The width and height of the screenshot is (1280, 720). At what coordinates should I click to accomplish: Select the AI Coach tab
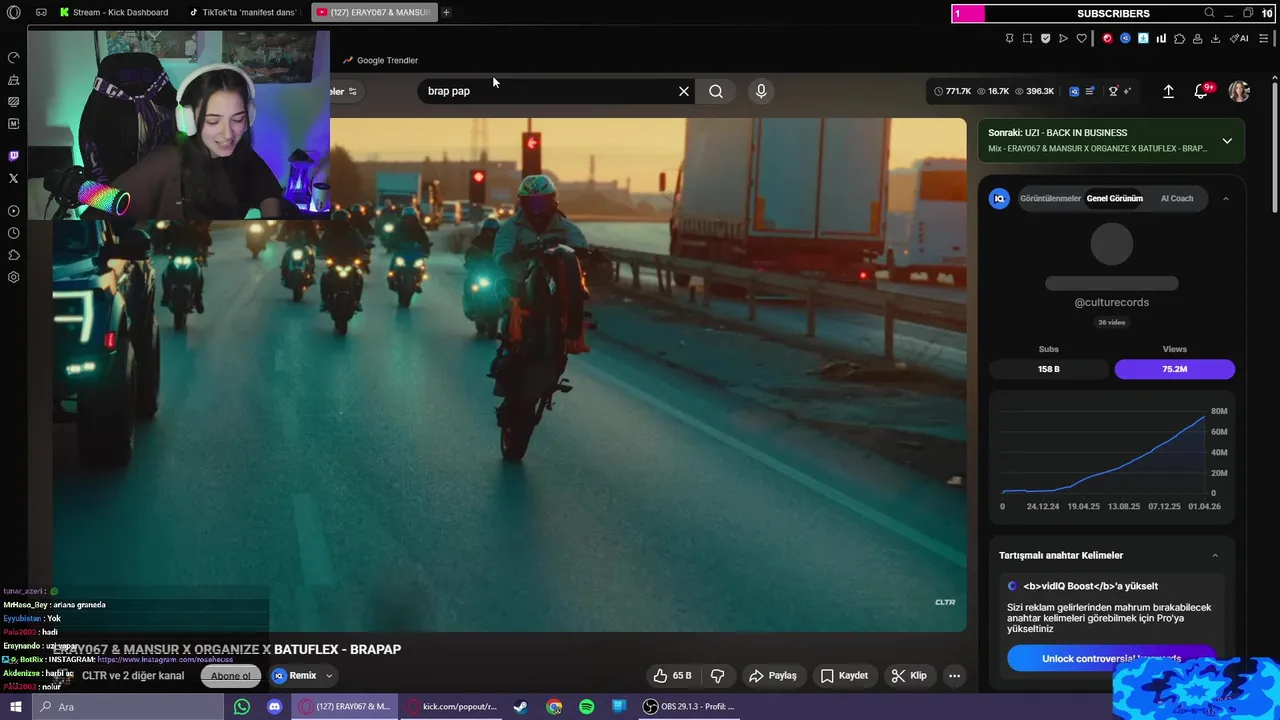[x=1177, y=199]
